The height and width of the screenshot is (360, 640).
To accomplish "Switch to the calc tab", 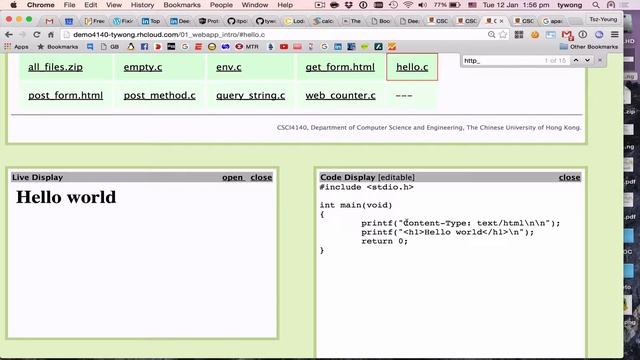I will click(x=323, y=21).
